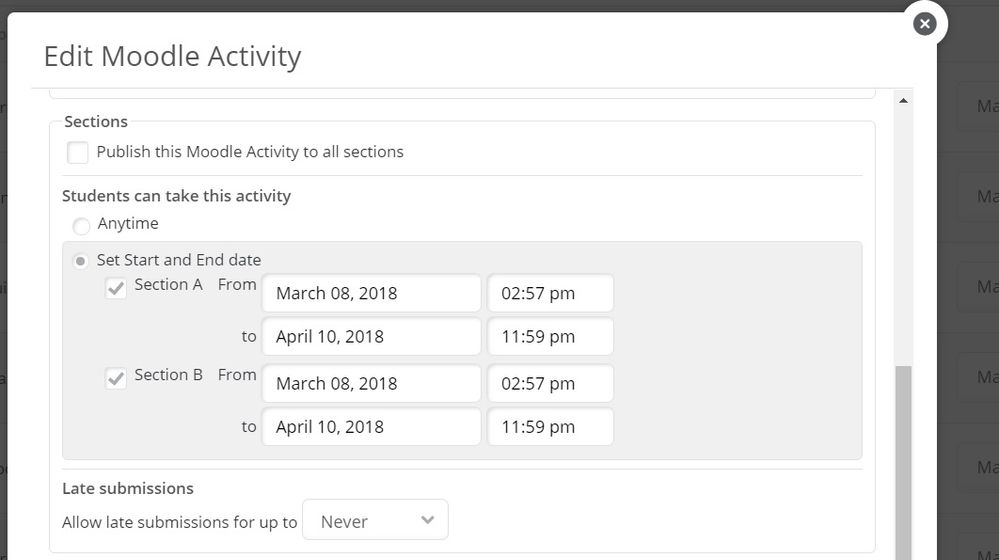The image size is (999, 560).
Task: Edit Section A to time 11:59 pm
Action: (550, 336)
